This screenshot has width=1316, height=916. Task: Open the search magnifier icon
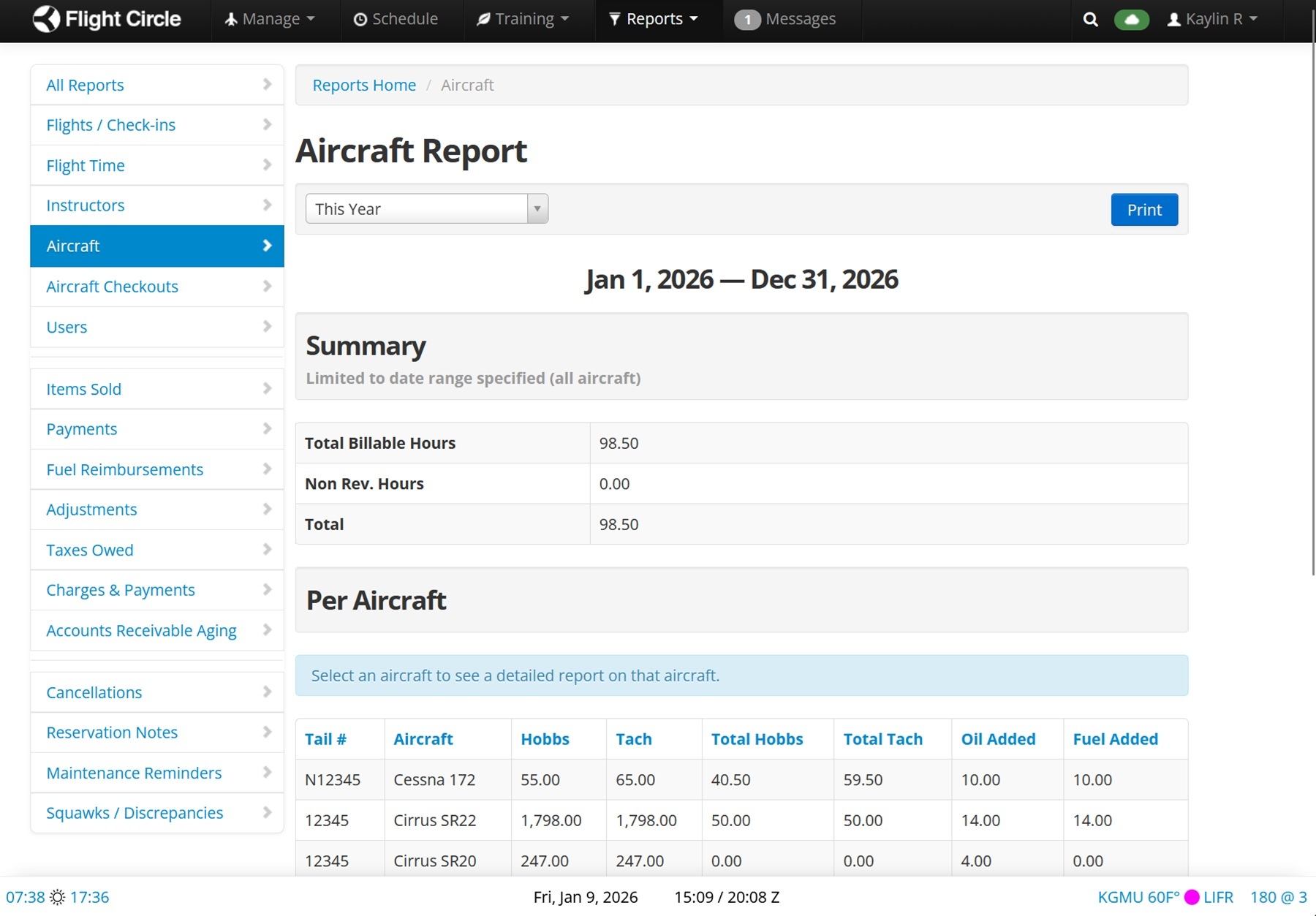pos(1090,20)
